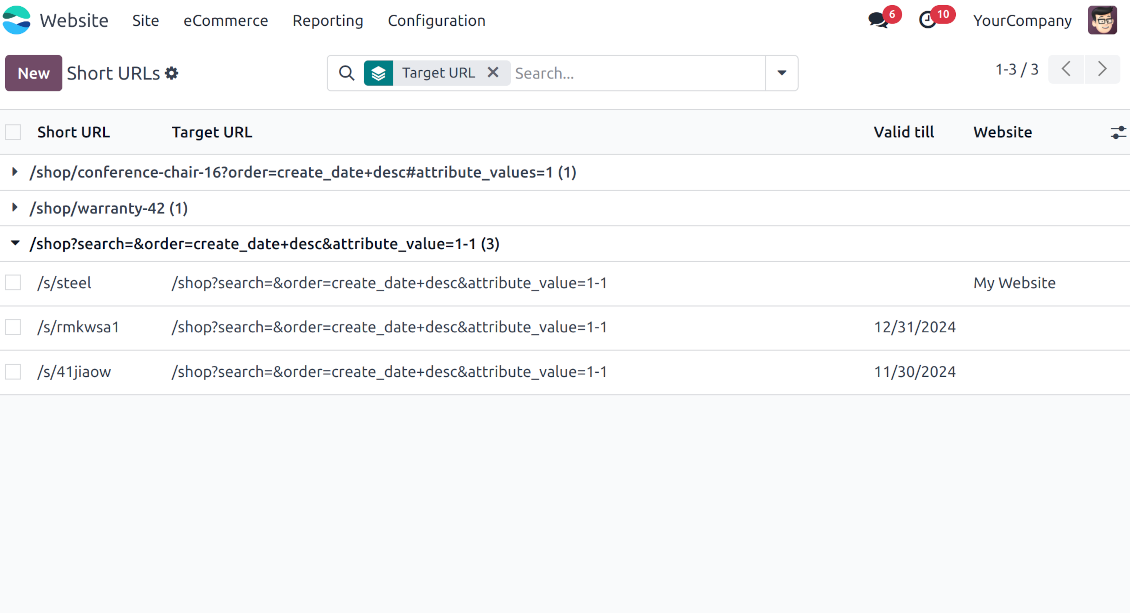Go to next page arrow
Image resolution: width=1130 pixels, height=613 pixels.
pos(1102,69)
